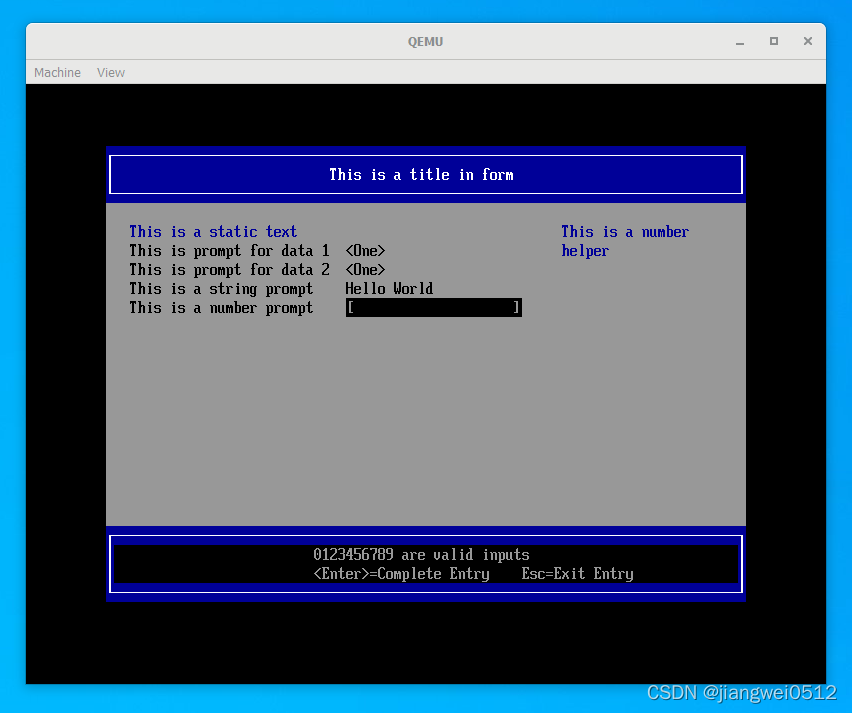This screenshot has height=713, width=852.
Task: Open the View menu
Action: click(111, 73)
